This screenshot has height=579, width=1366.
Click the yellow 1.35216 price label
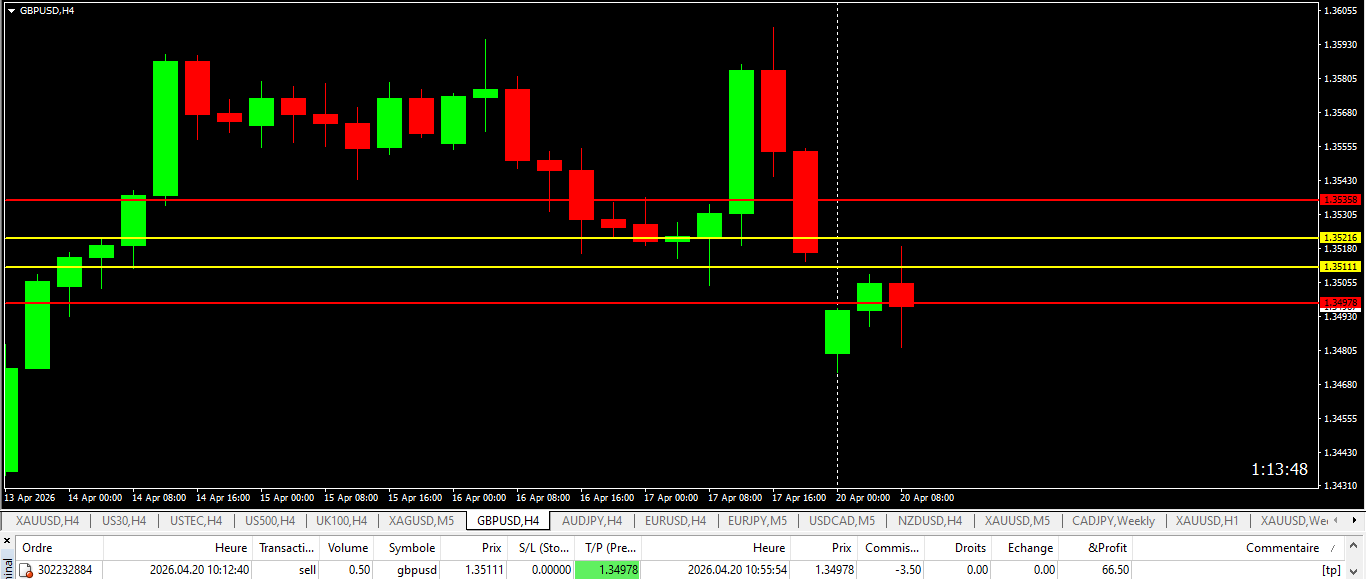coord(1341,238)
